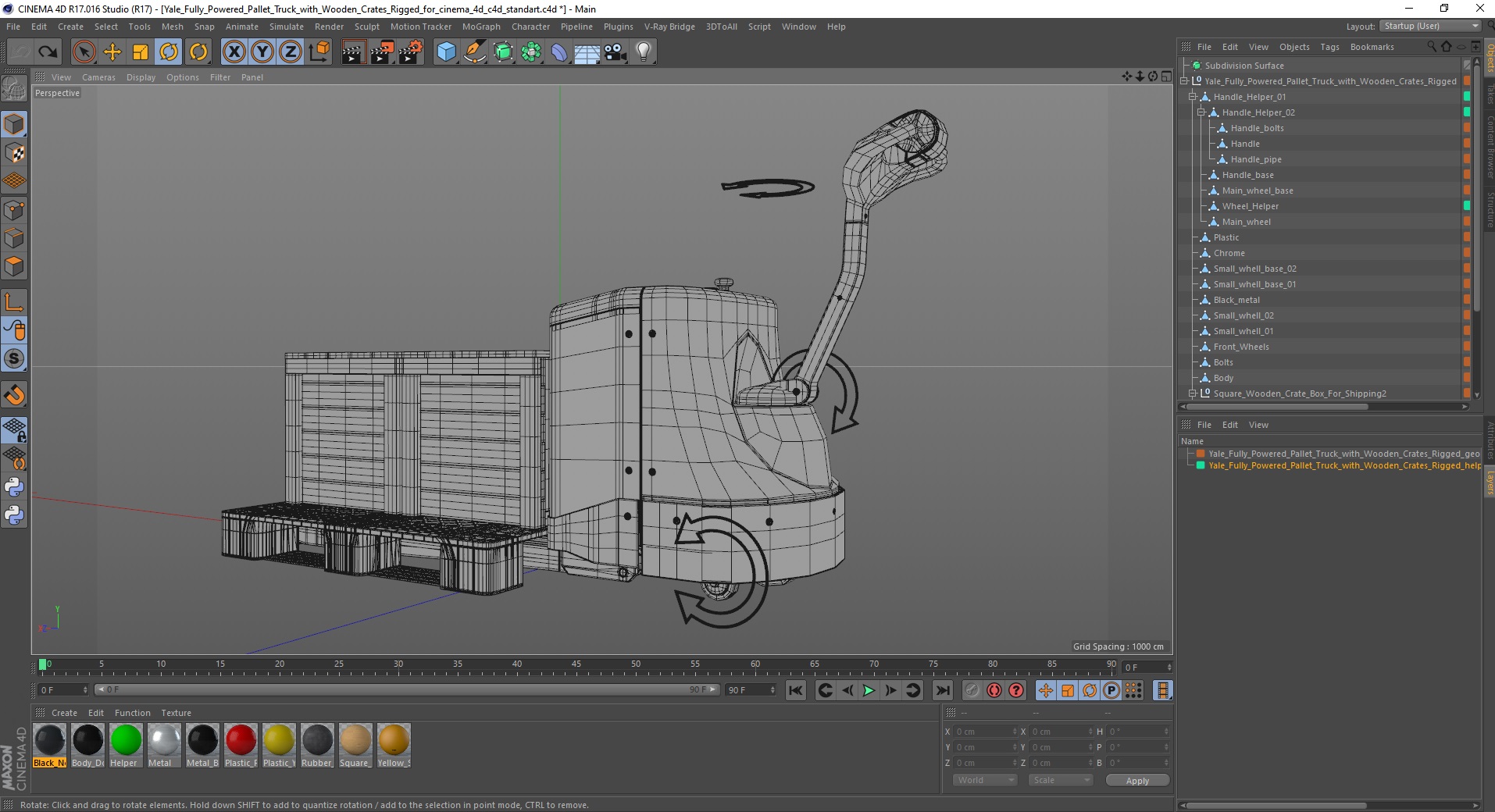
Task: Toggle Y axis lock
Action: point(262,52)
